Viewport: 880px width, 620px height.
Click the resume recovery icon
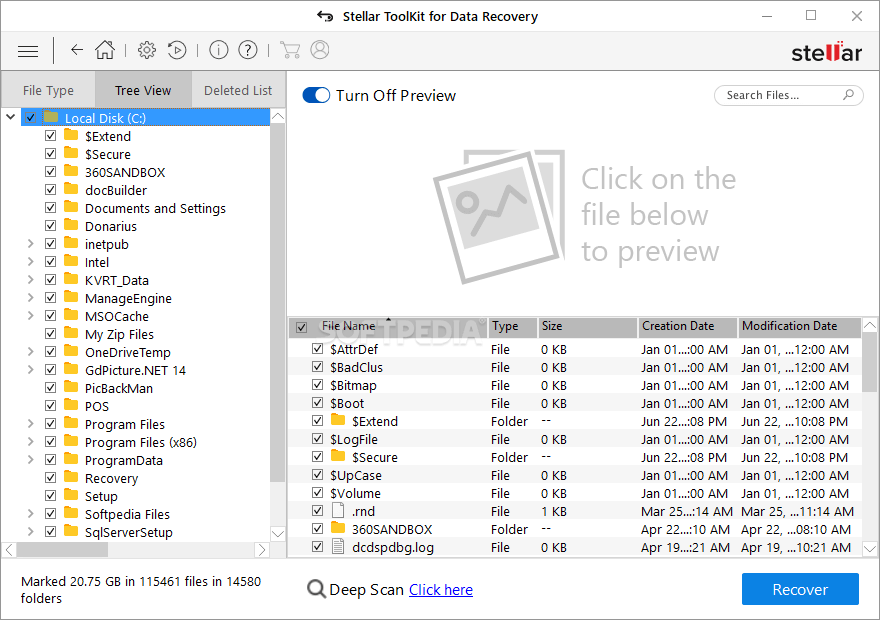coord(177,50)
